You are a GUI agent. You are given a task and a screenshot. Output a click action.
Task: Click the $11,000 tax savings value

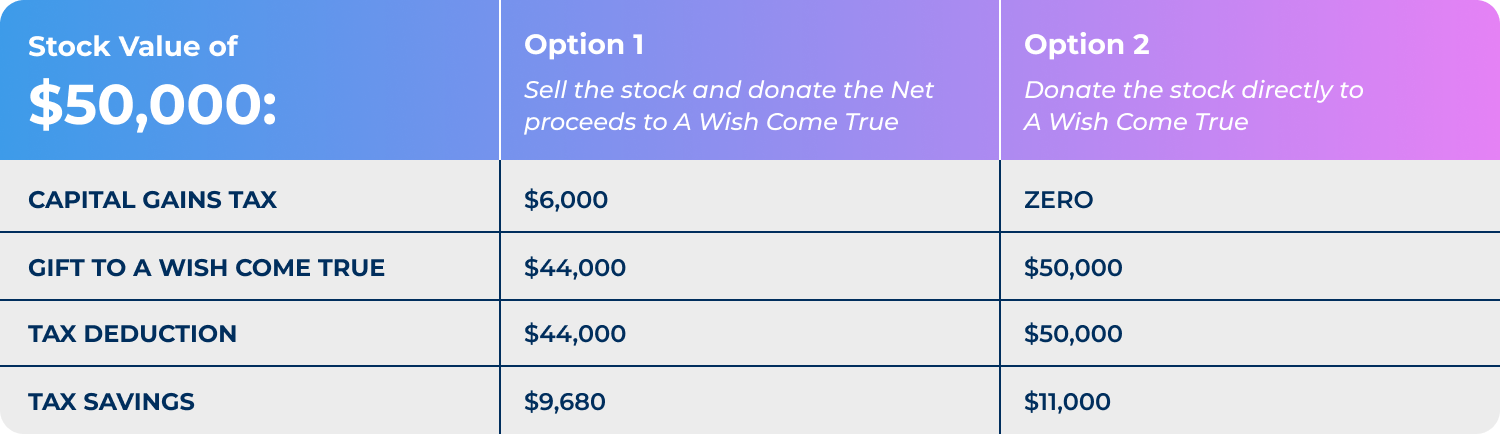point(1067,402)
